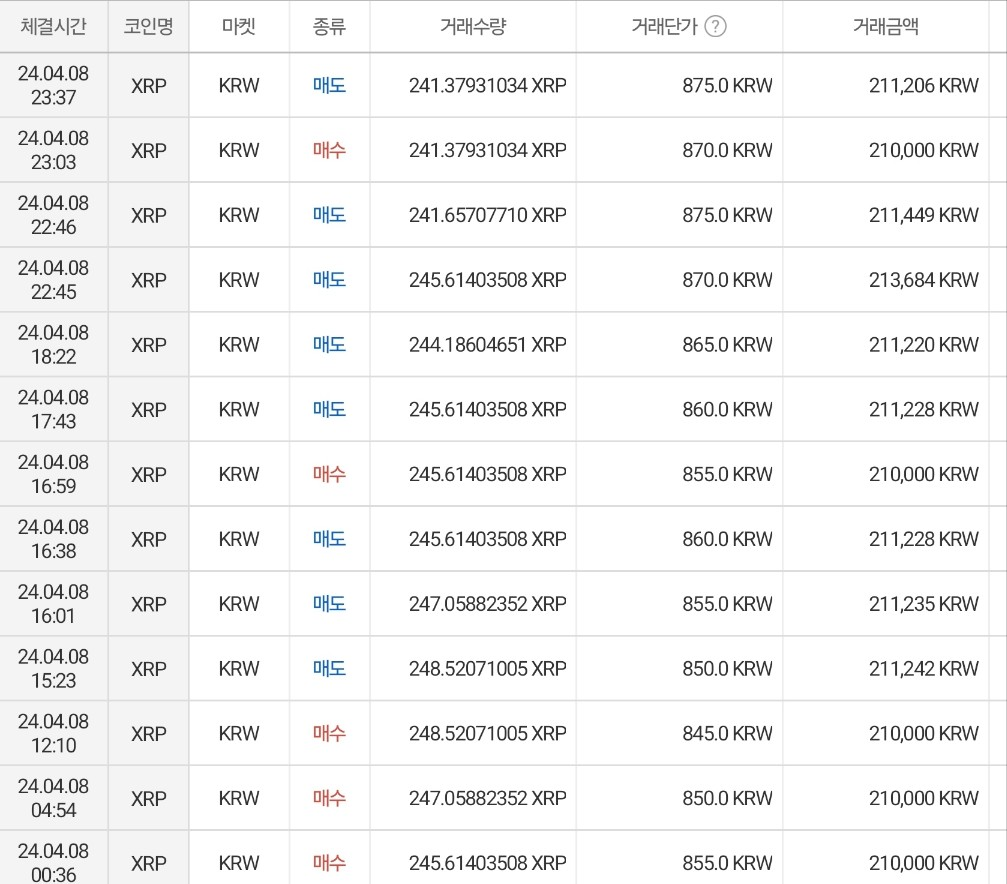This screenshot has height=884, width=1007.
Task: Click 870.0 KRW price in 23:03 row
Action: coord(727,150)
